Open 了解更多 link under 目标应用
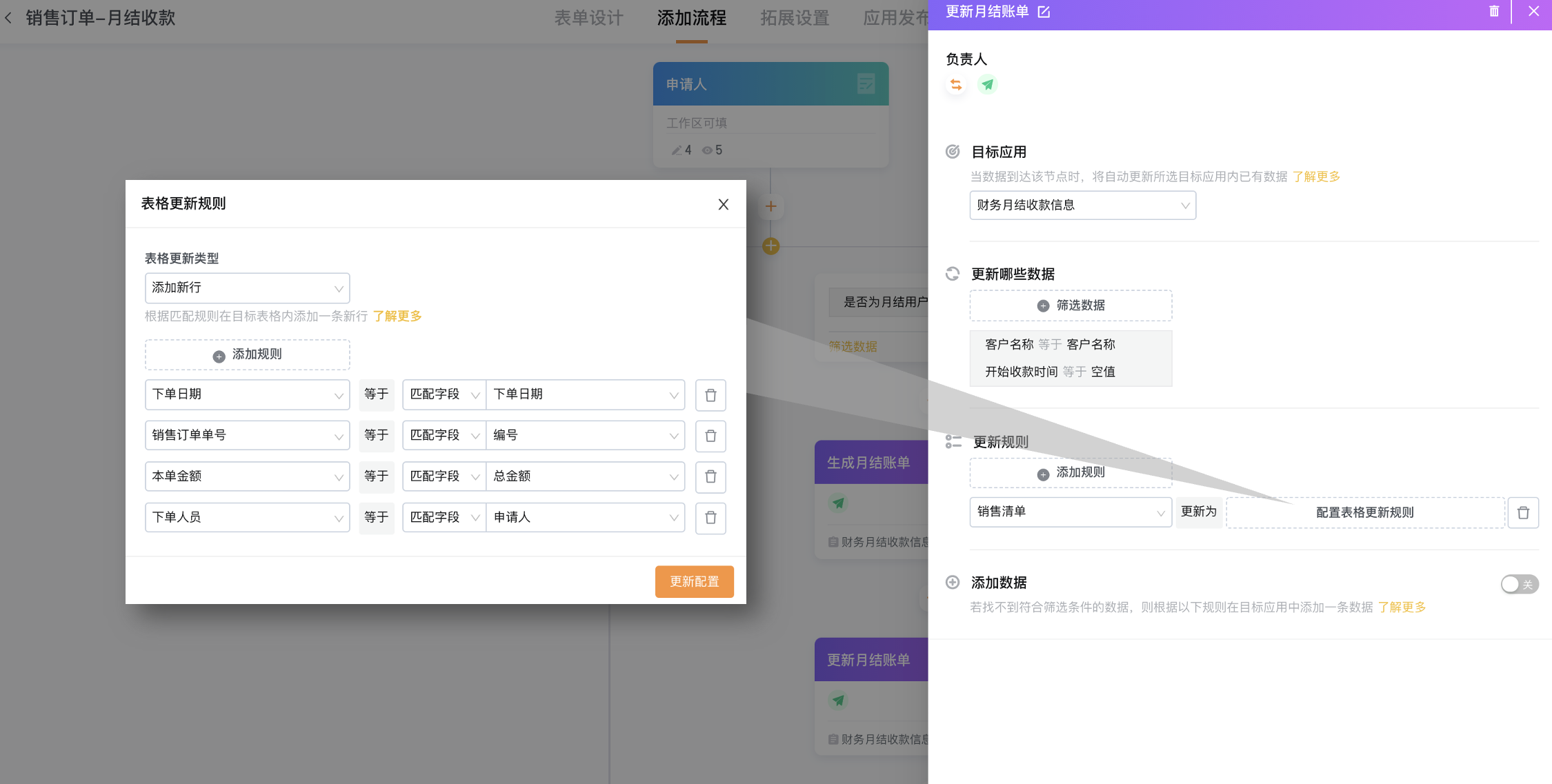Screen dimensions: 1552x784 1316,177
